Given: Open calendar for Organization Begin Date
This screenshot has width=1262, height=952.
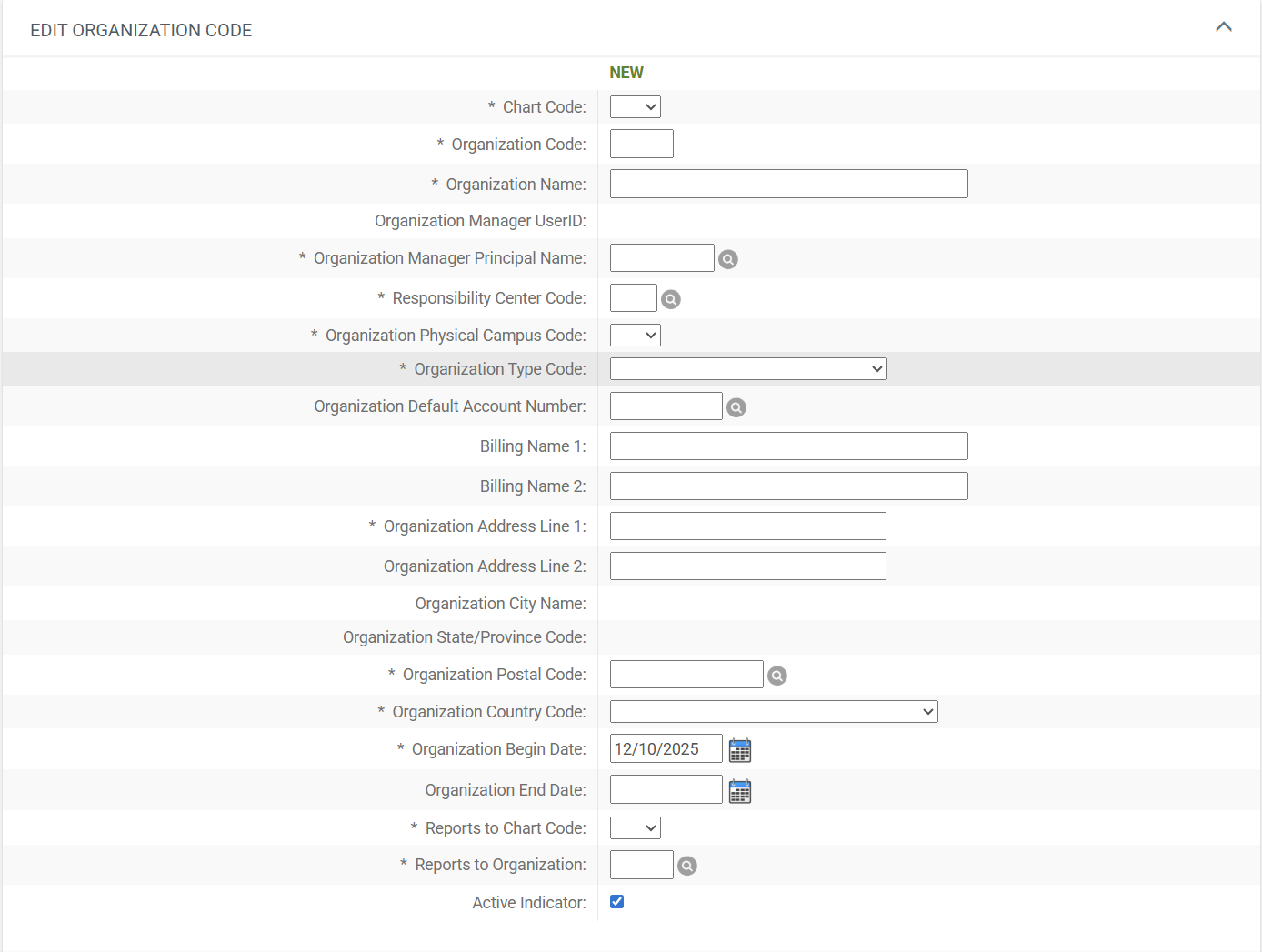Looking at the screenshot, I should point(740,750).
